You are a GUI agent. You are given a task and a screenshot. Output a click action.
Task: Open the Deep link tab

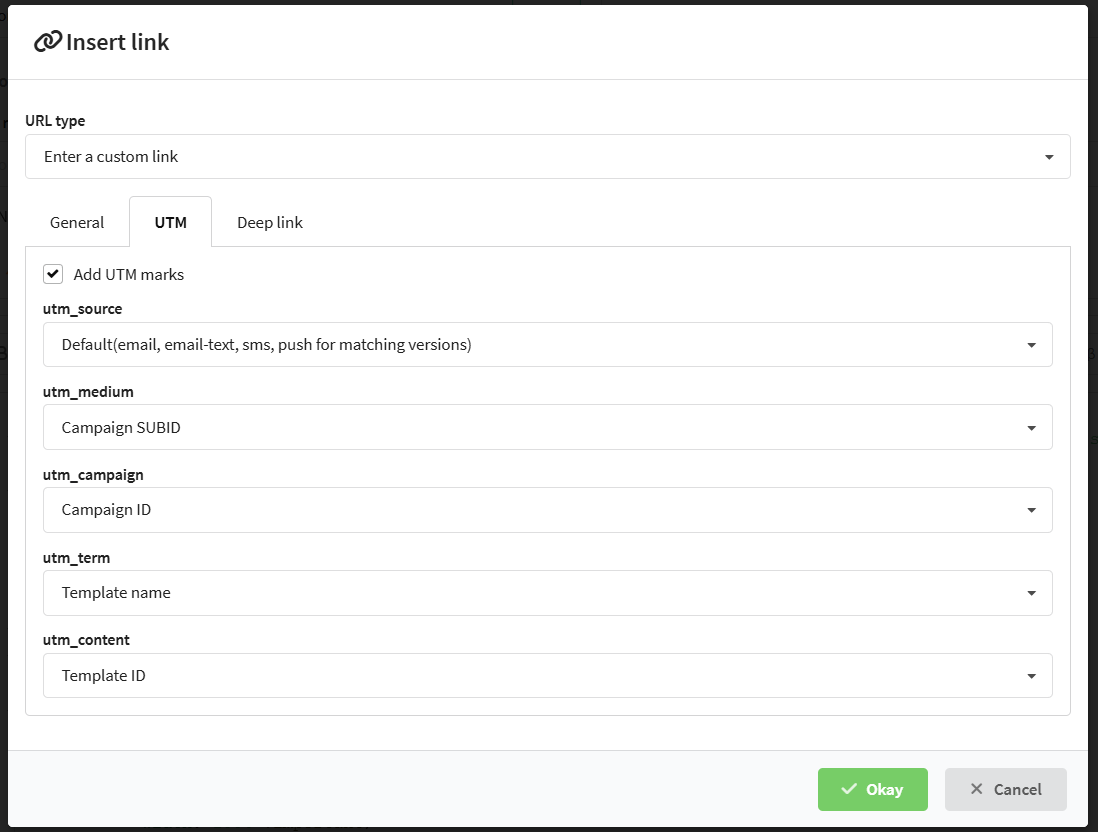(x=270, y=223)
